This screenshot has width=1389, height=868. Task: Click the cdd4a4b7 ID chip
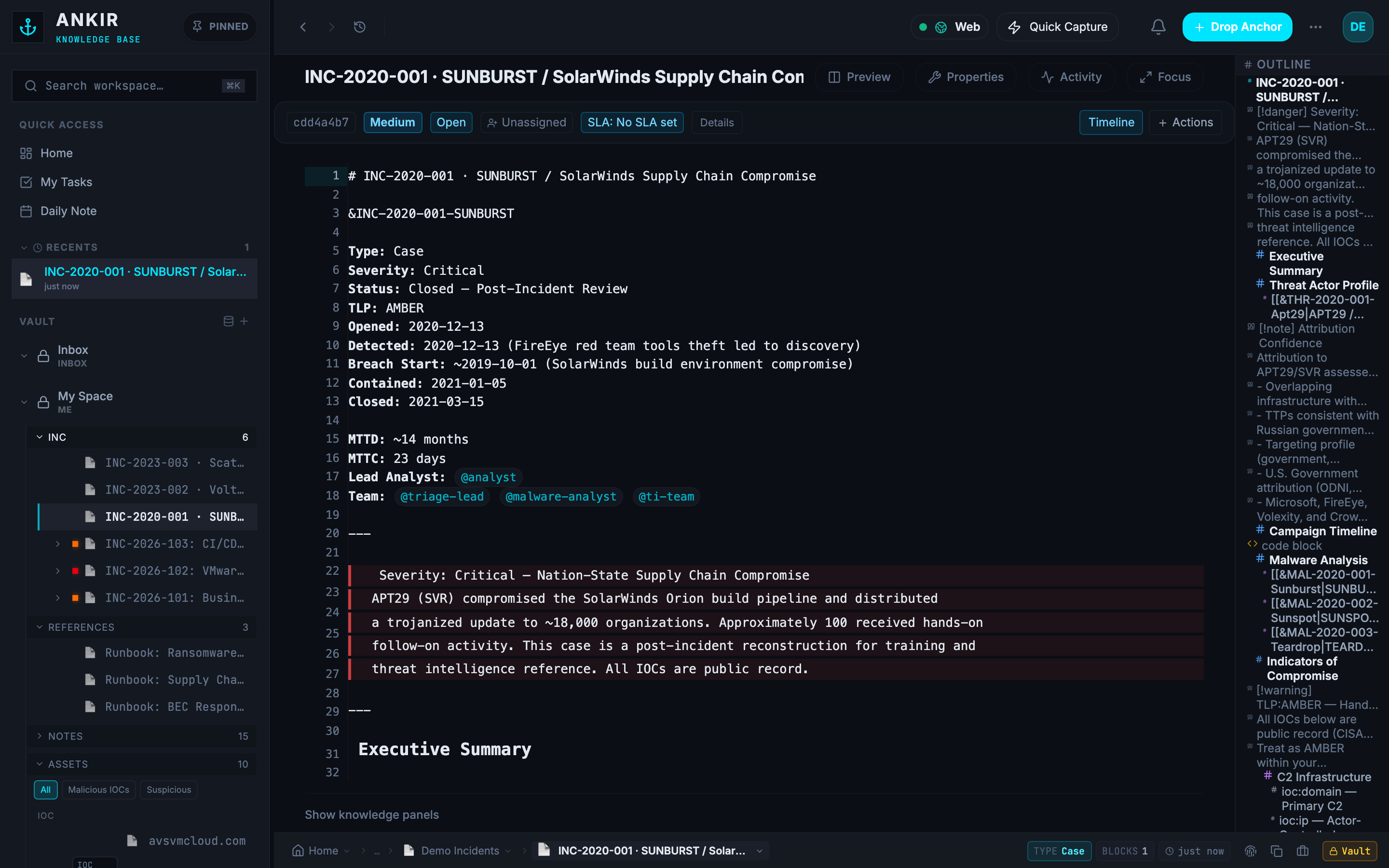click(x=321, y=122)
